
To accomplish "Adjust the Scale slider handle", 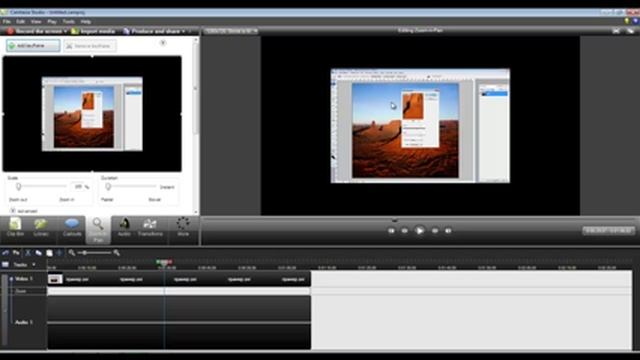I will tap(18, 187).
